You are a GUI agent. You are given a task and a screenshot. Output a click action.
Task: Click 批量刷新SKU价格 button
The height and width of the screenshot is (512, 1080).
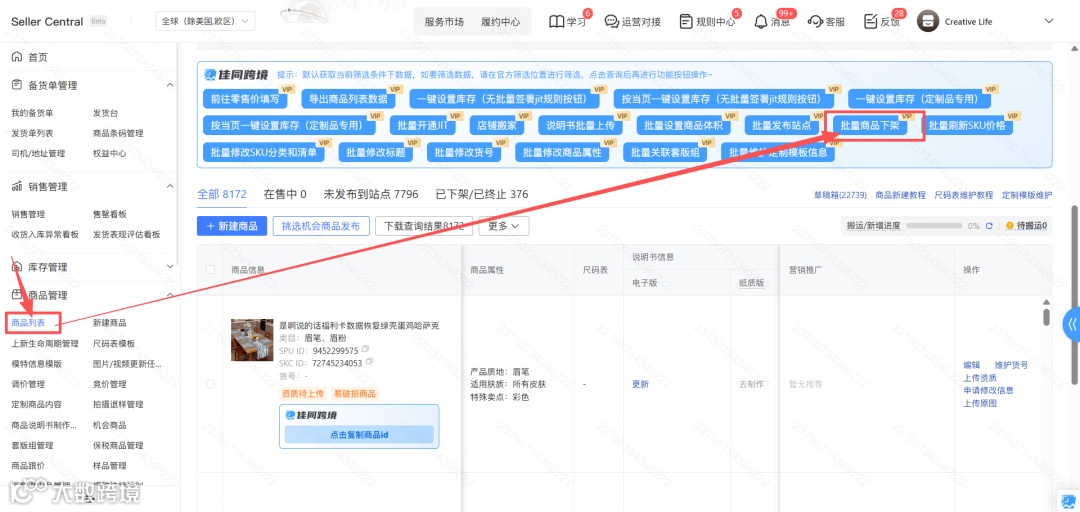[967, 126]
